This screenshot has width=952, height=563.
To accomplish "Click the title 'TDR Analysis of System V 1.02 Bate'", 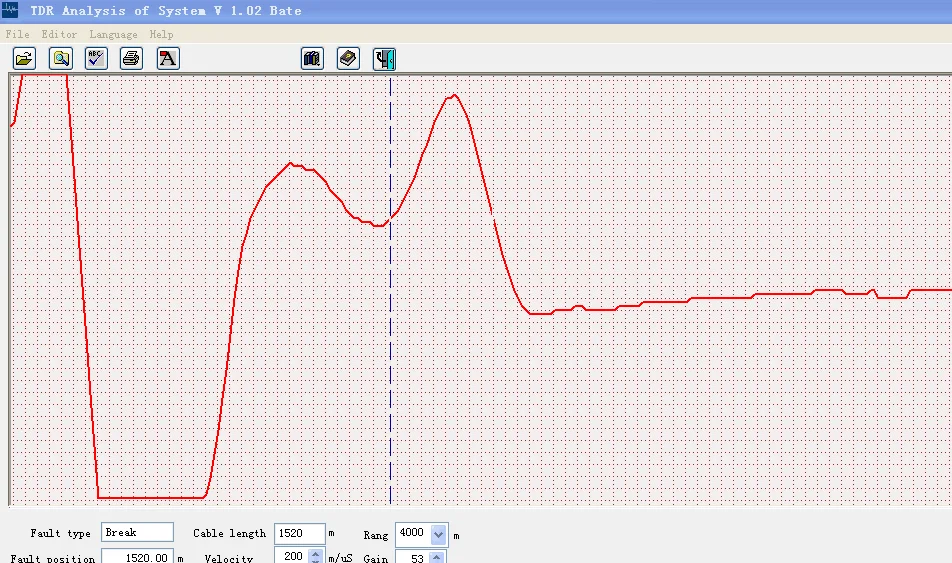I will point(166,10).
